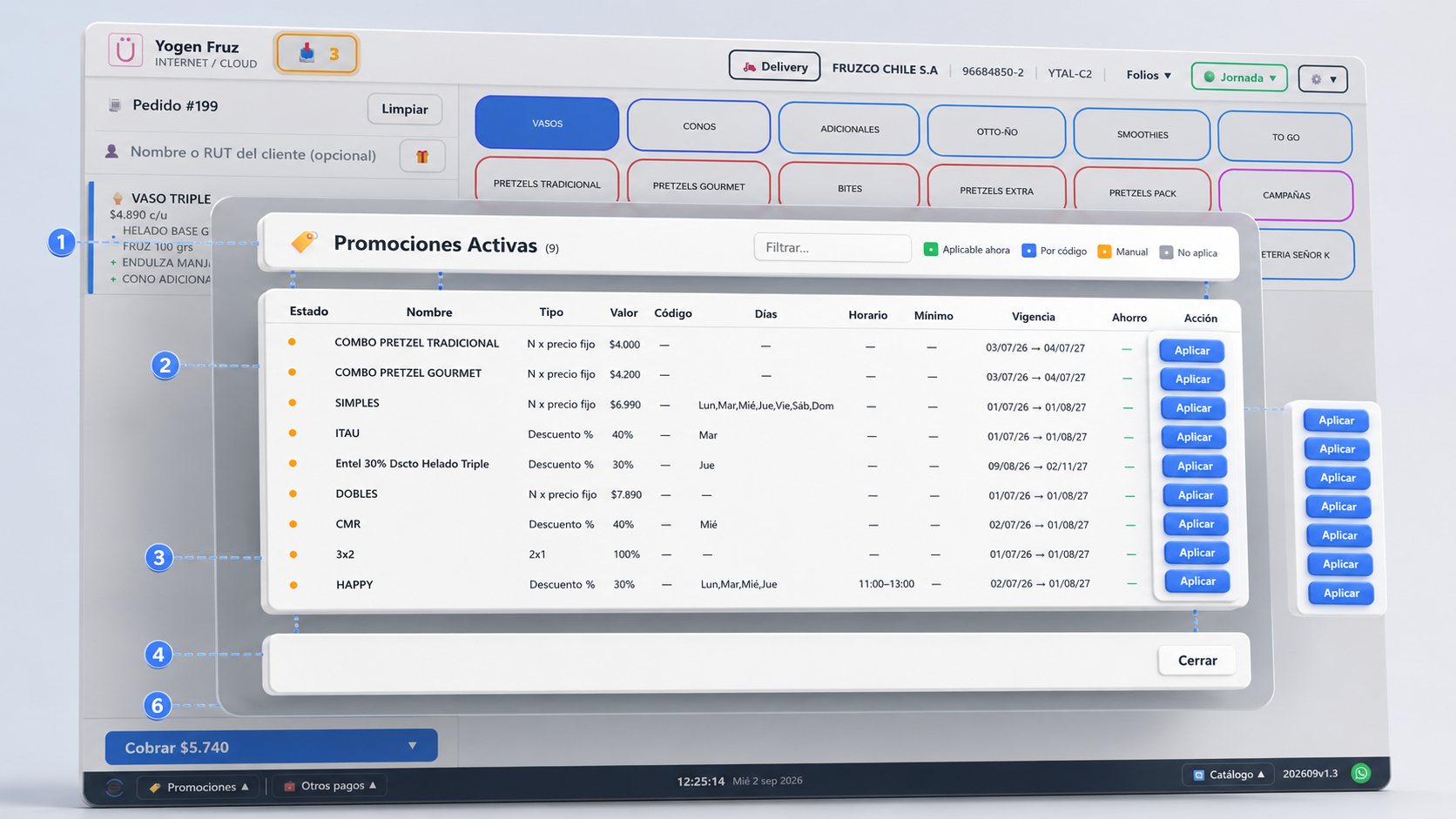Image resolution: width=1456 pixels, height=819 pixels.
Task: Click the orange Manual legend swatch
Action: 1104,252
